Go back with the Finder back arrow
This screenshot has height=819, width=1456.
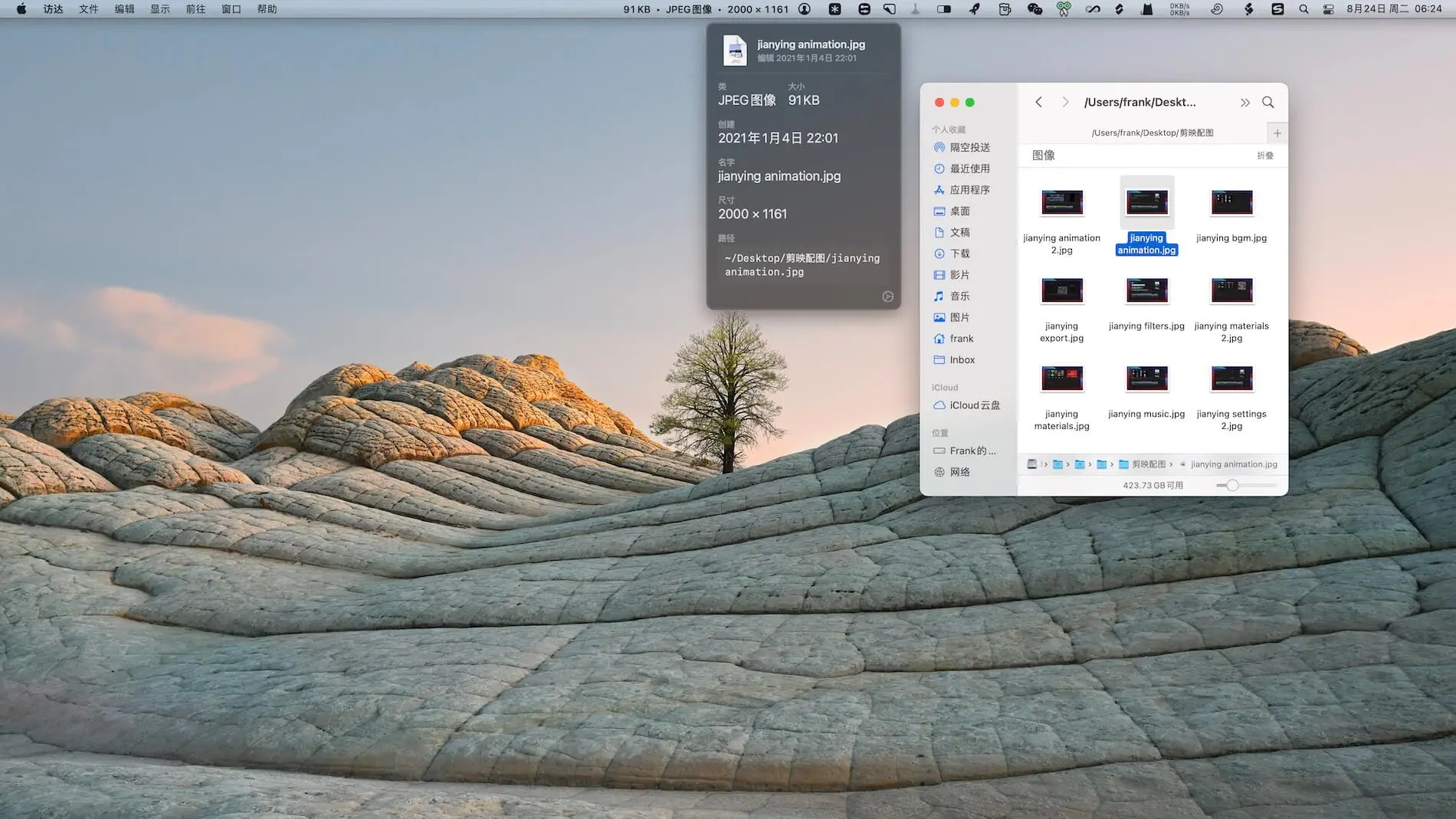pyautogui.click(x=1038, y=102)
